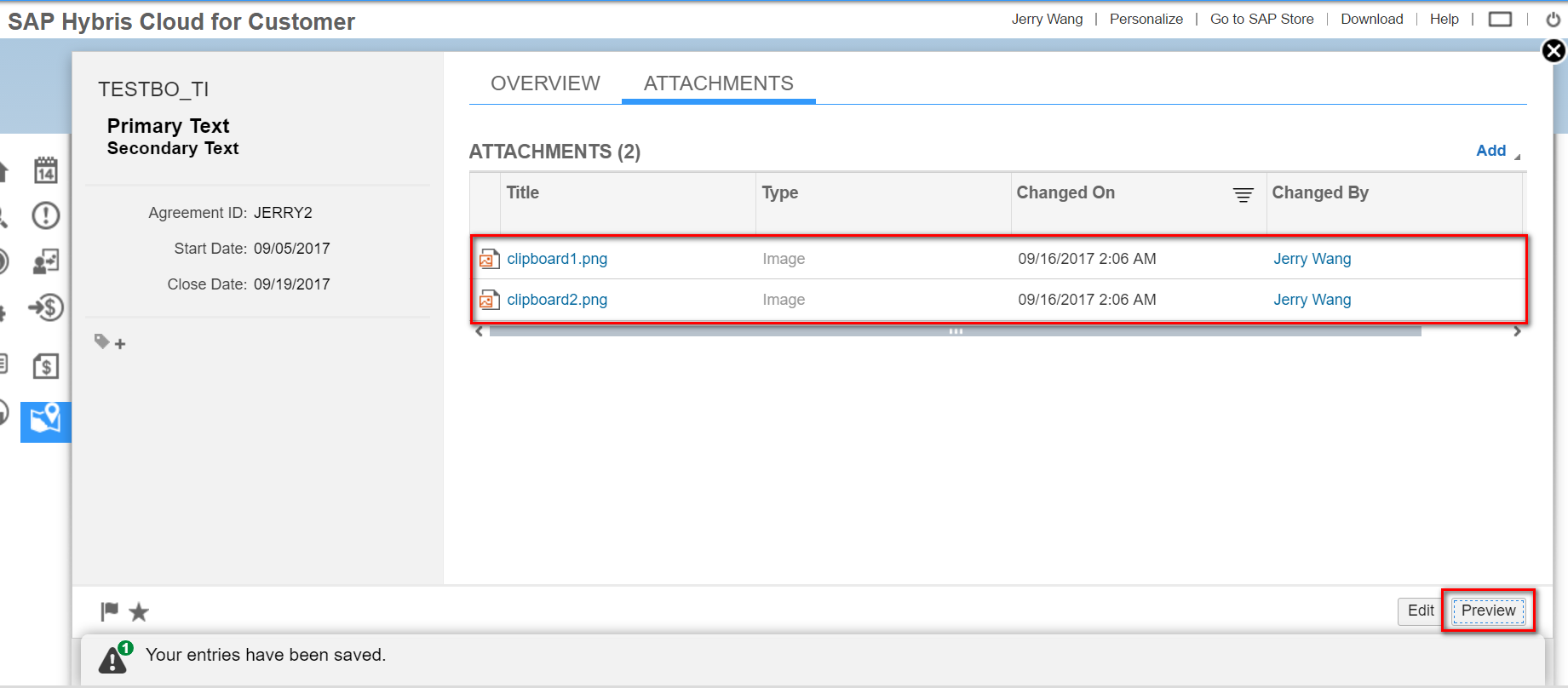
Task: Toggle the flag icon at bottom left
Action: 110,611
